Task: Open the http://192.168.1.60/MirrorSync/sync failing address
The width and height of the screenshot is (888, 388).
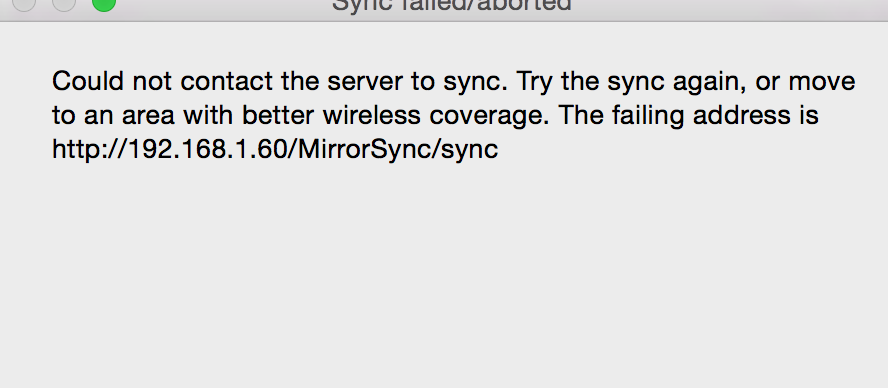Action: tap(275, 150)
